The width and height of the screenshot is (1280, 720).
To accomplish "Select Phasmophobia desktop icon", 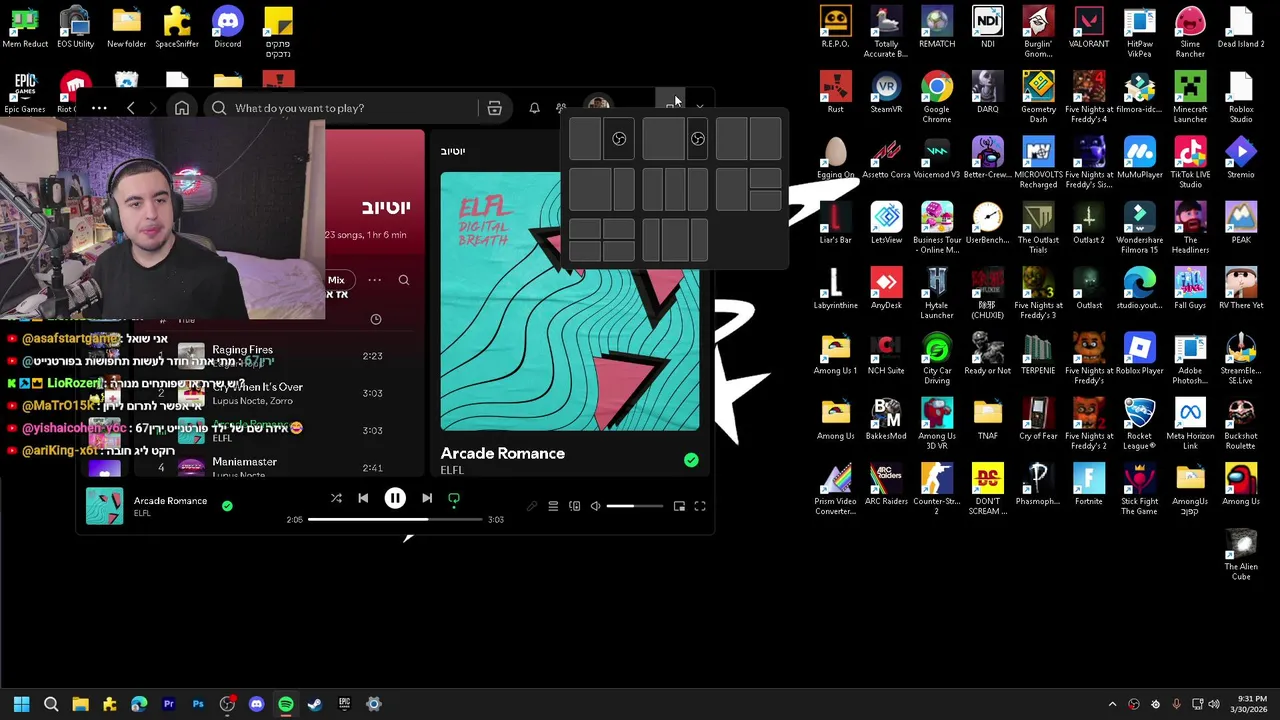I will pyautogui.click(x=1038, y=485).
